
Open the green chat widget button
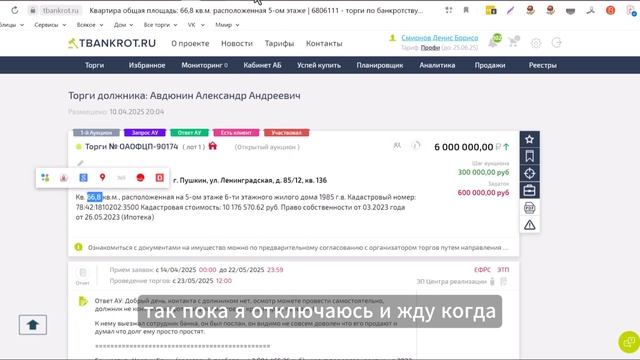(629, 341)
